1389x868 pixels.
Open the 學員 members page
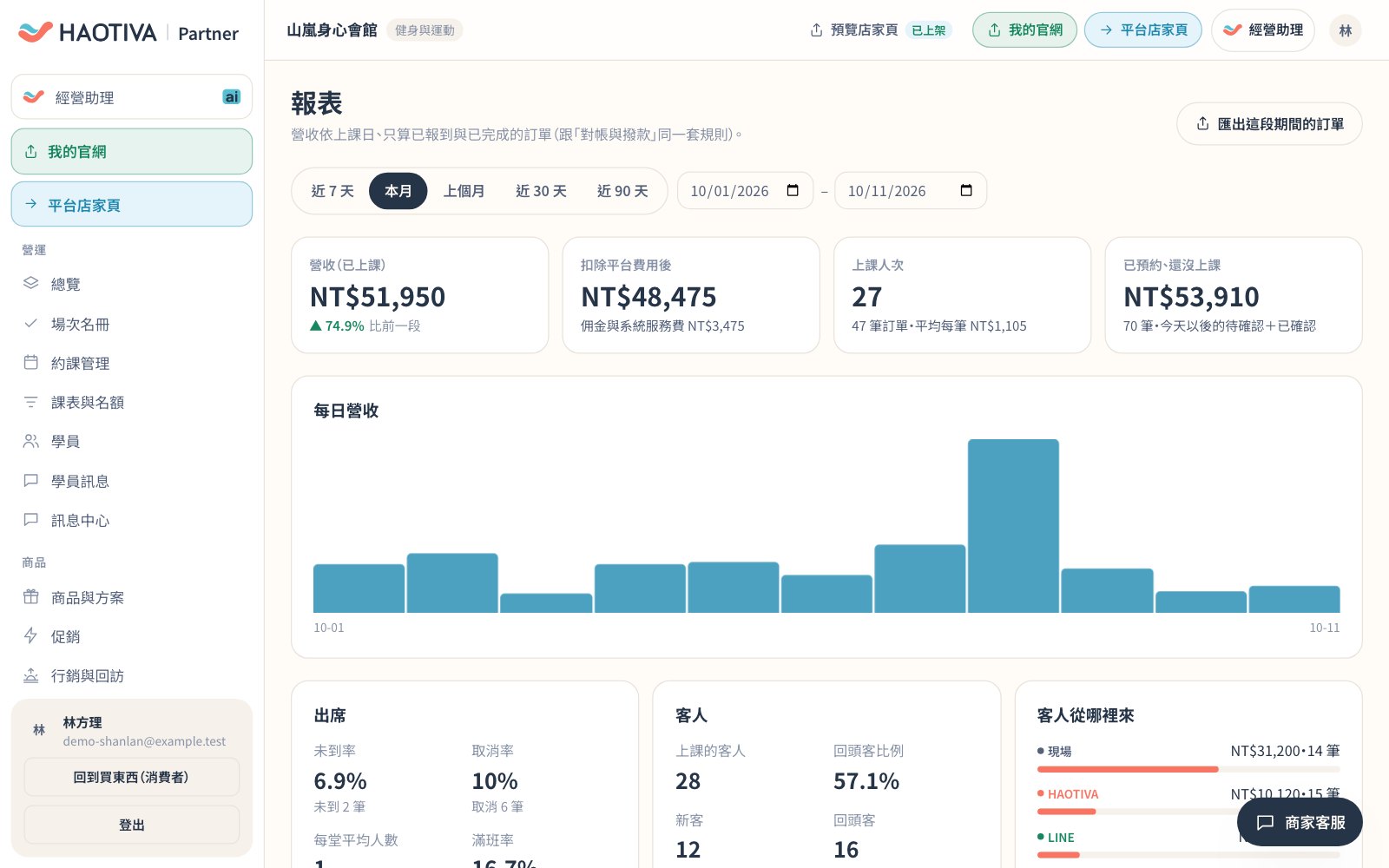[x=132, y=441]
